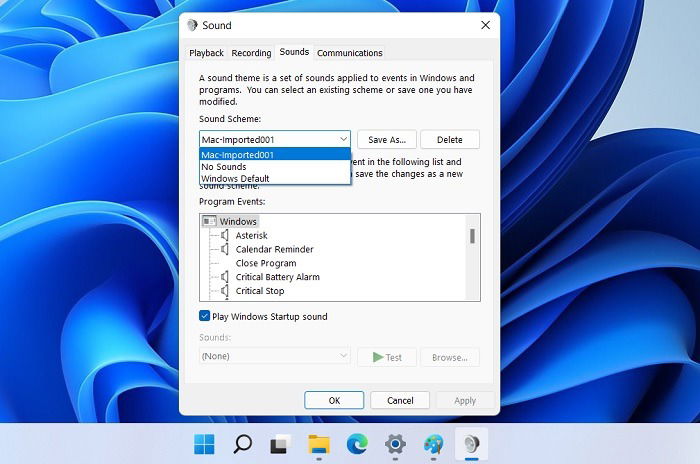
Task: Open taskbar Search magnifier icon
Action: (242, 444)
